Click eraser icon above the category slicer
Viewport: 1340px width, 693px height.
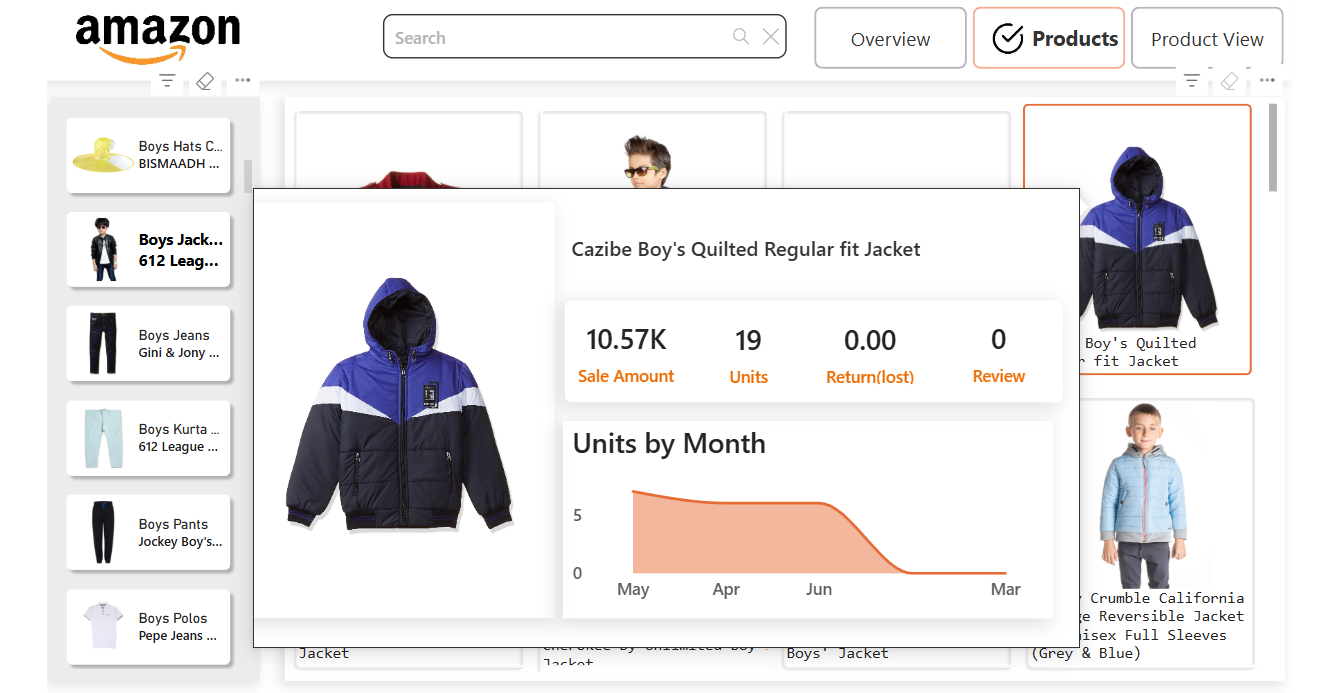205,81
